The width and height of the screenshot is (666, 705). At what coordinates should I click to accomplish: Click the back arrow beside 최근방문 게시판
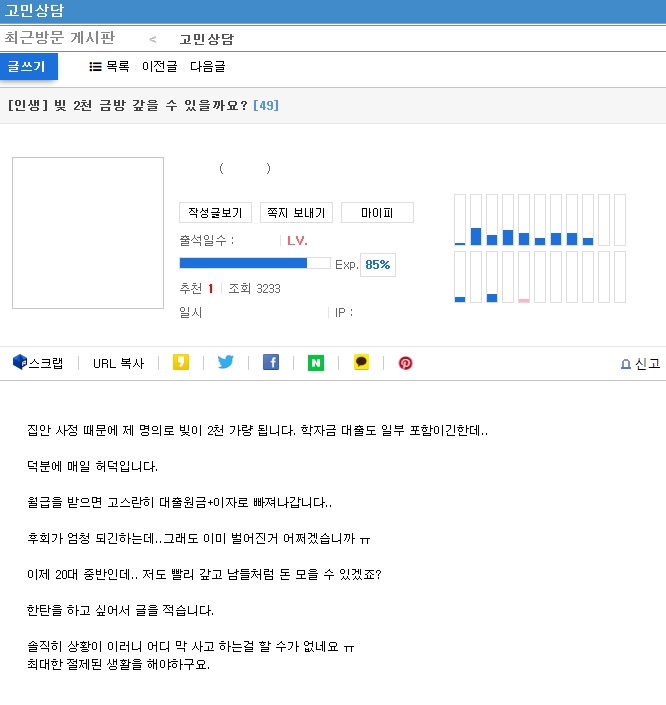tap(153, 39)
